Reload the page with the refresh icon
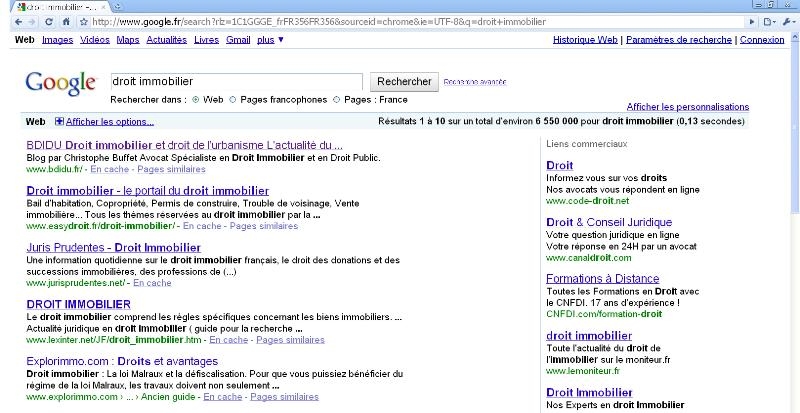 pos(49,22)
